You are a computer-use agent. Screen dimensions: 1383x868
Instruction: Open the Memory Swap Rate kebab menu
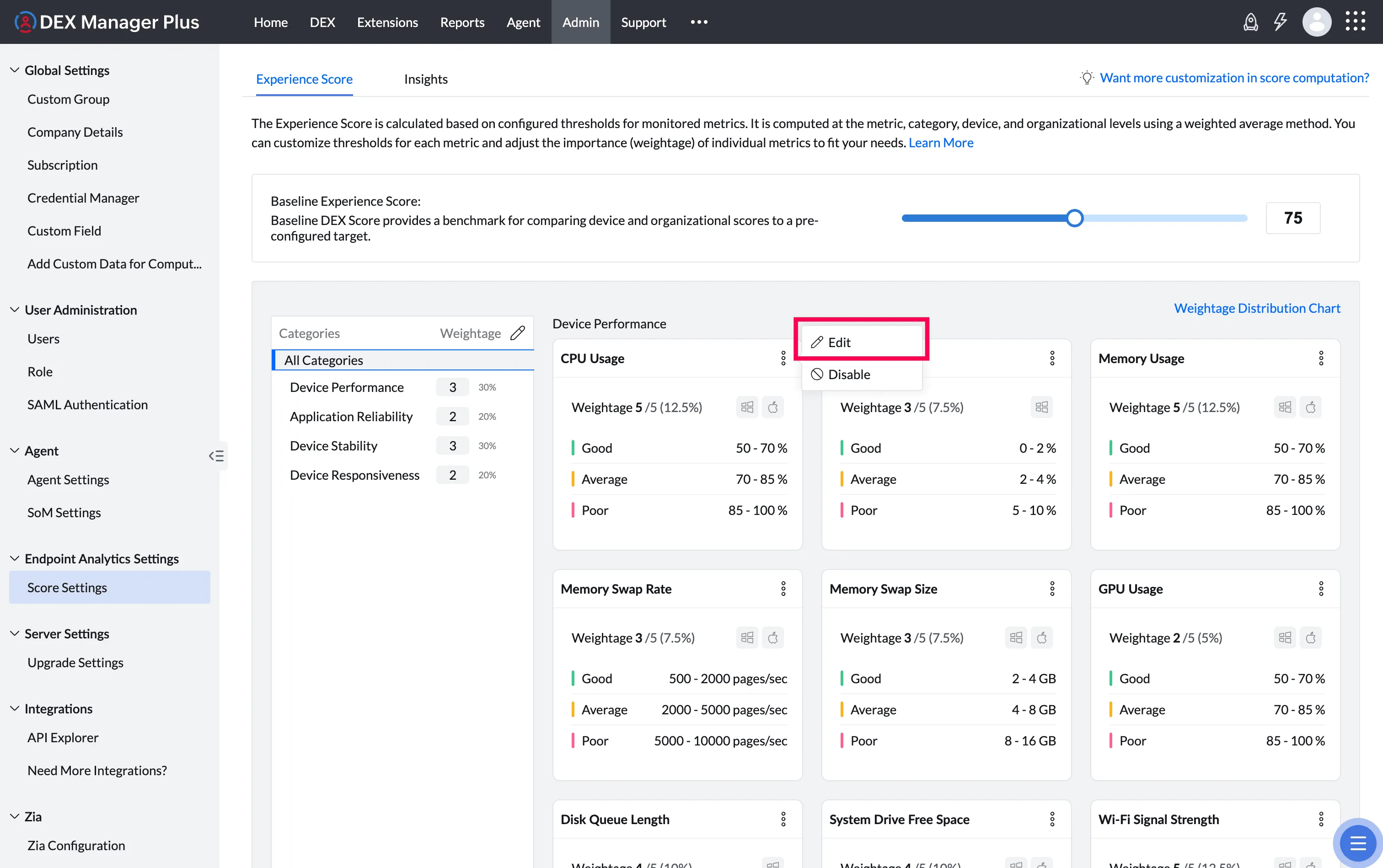783,589
